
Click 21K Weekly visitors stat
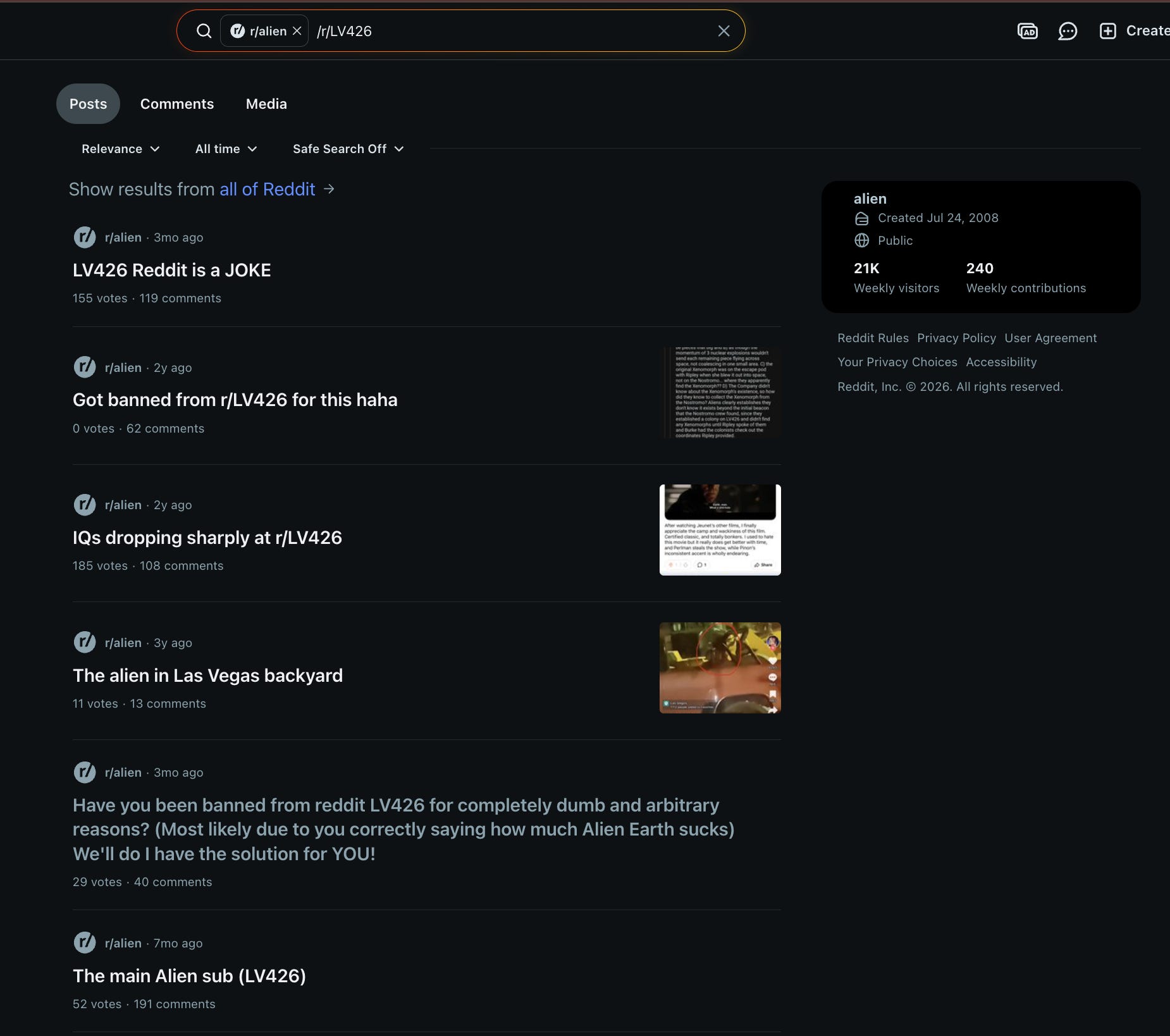[x=896, y=278]
